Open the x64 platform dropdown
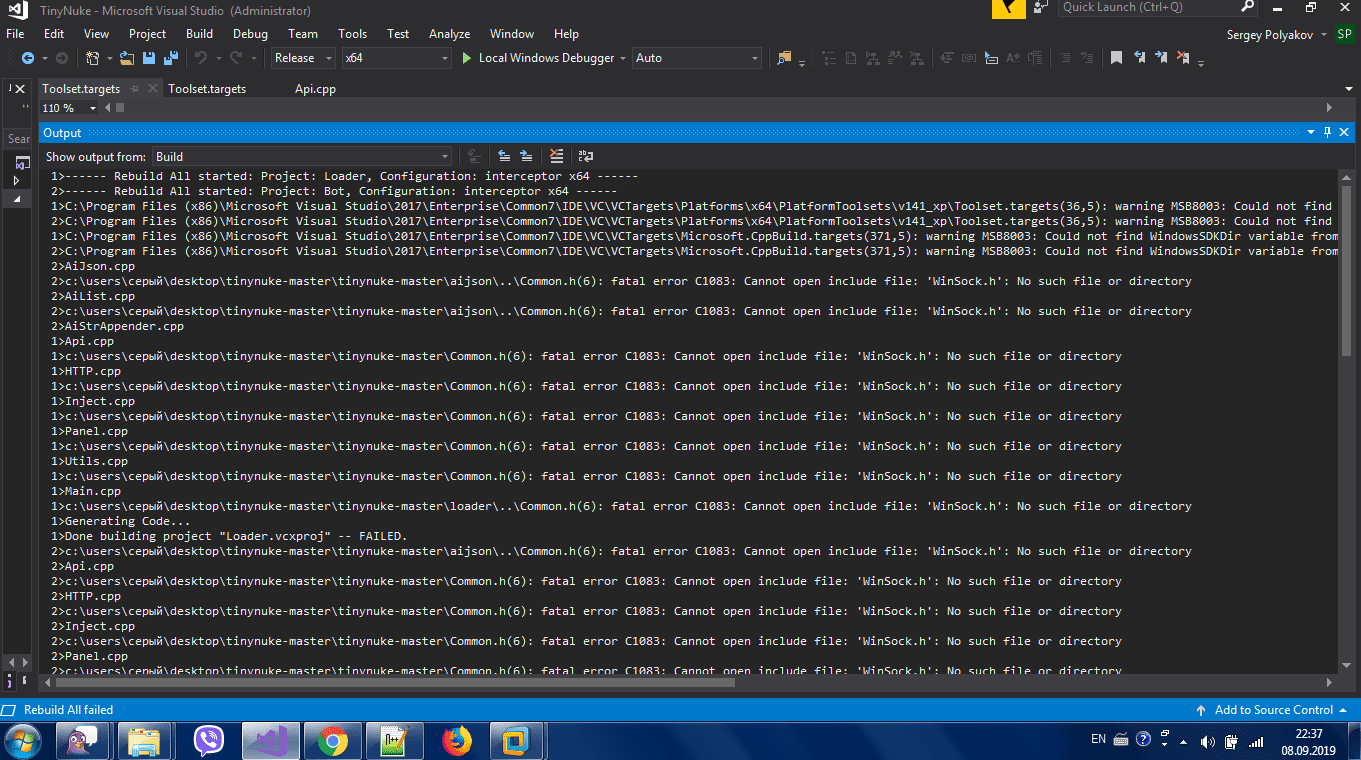 pos(396,58)
